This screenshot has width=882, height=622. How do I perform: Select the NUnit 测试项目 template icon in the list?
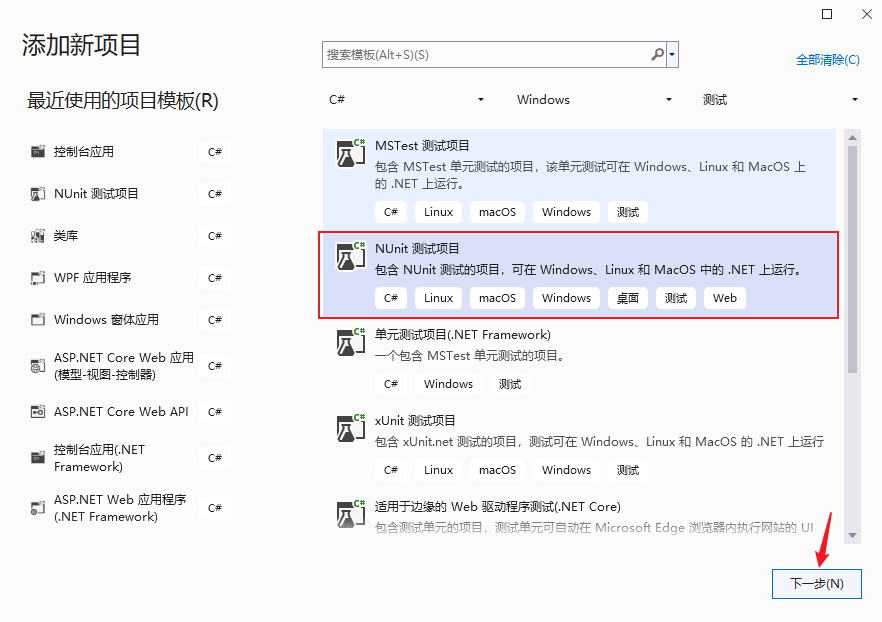point(350,256)
